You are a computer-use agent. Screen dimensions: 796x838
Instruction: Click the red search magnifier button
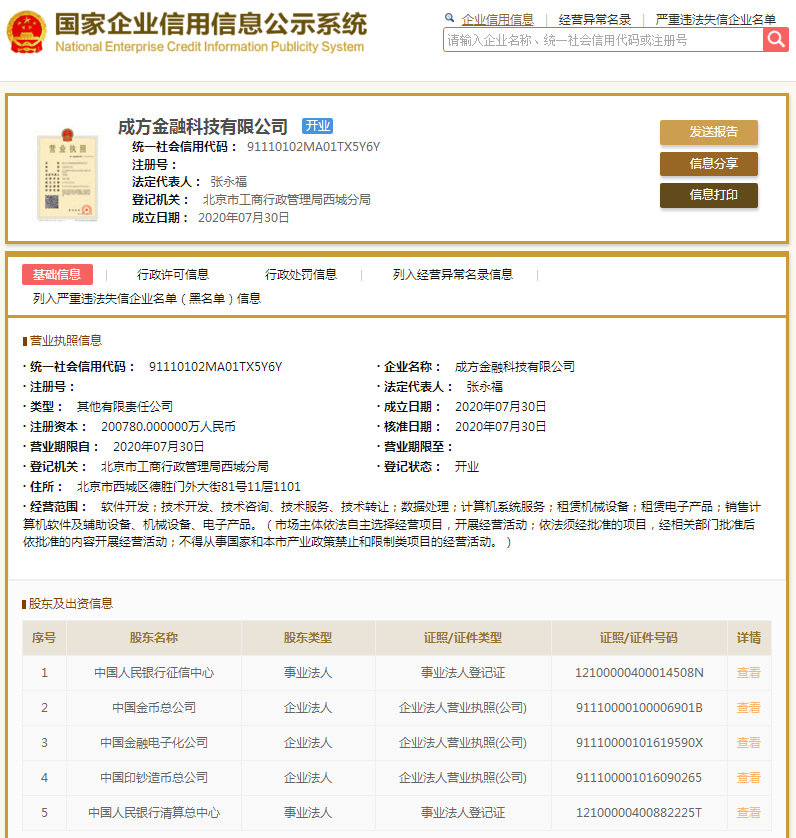tap(776, 40)
